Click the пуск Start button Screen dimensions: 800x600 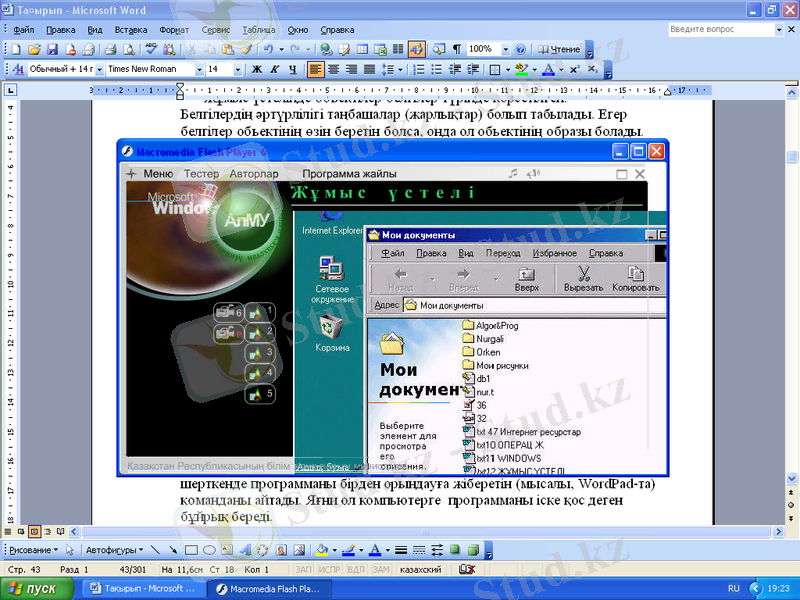coord(37,589)
